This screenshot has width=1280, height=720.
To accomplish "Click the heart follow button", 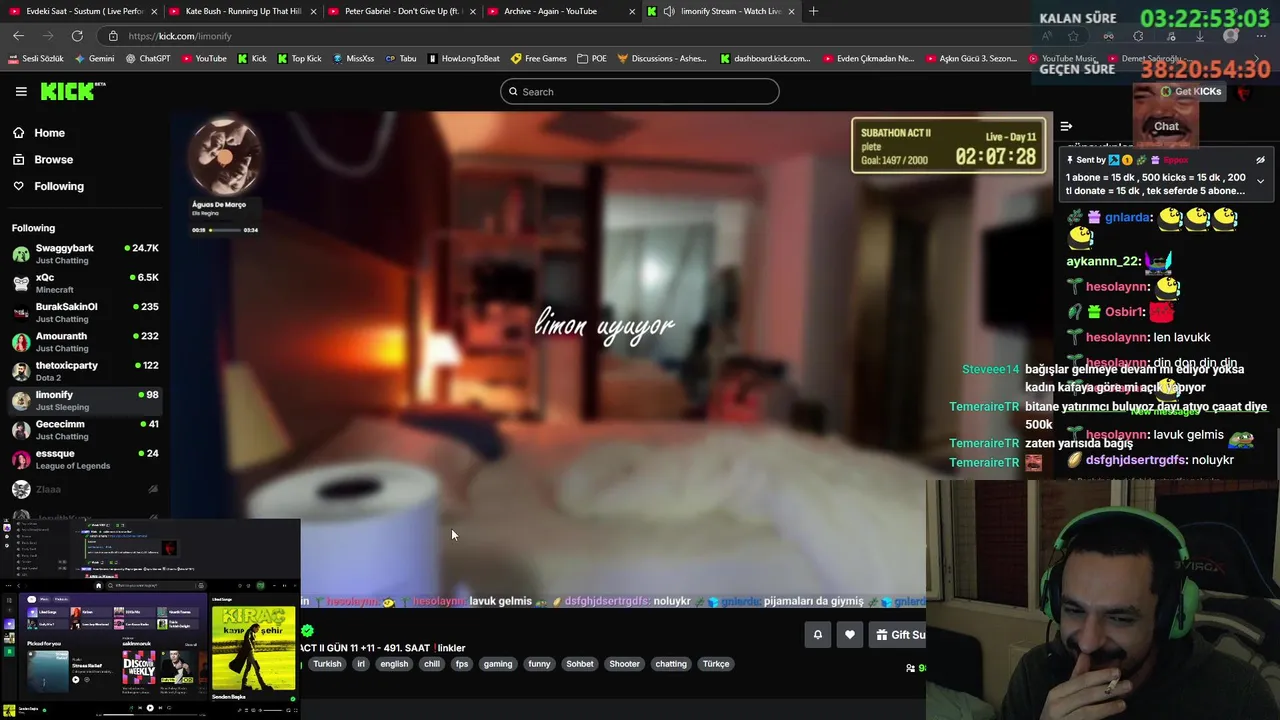I will (850, 634).
